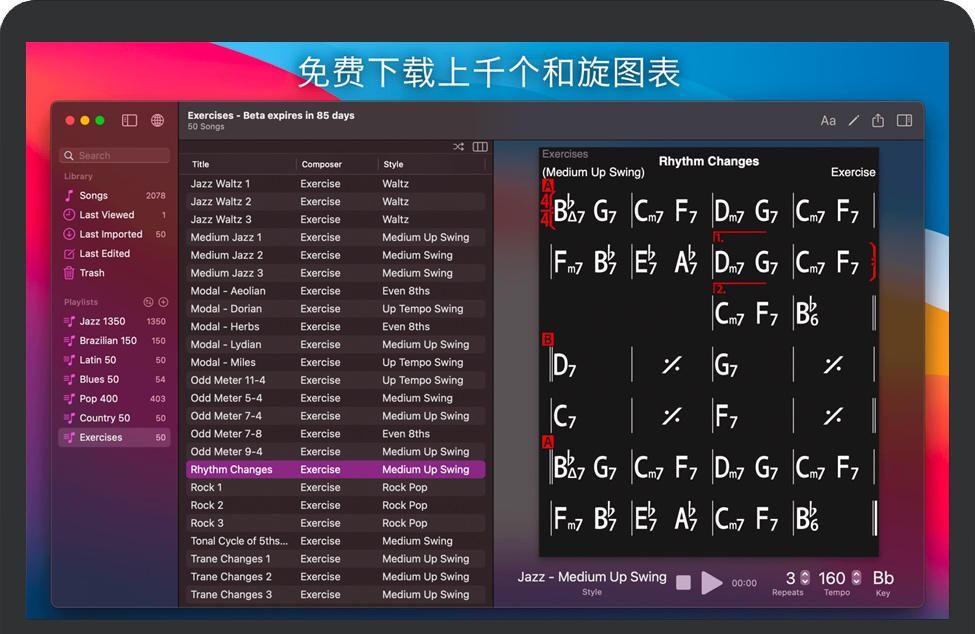
Task: Add a new playlist with plus icon
Action: coord(164,302)
